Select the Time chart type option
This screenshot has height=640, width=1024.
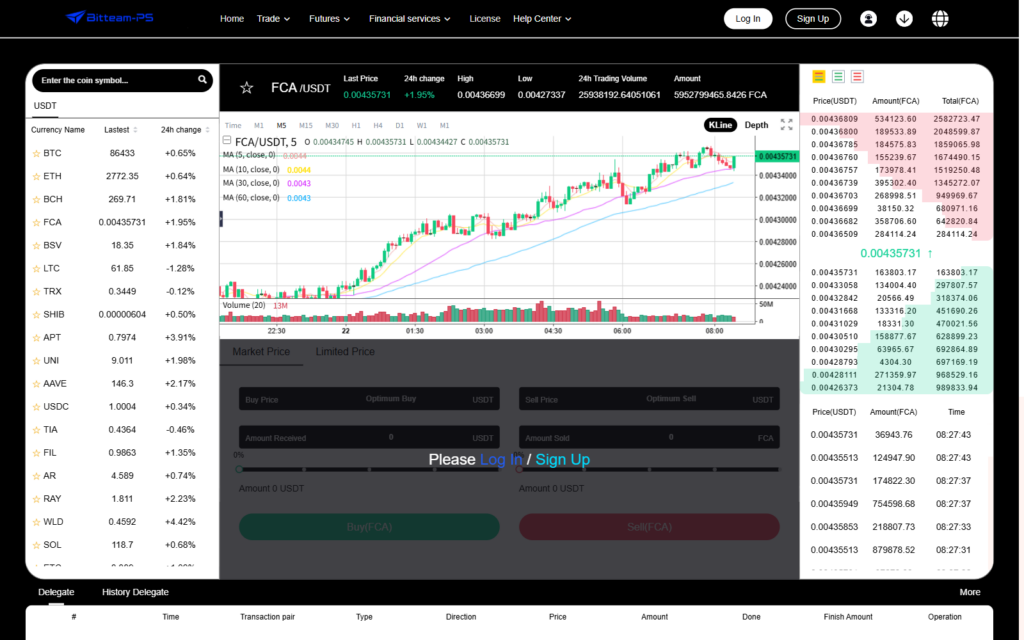233,125
